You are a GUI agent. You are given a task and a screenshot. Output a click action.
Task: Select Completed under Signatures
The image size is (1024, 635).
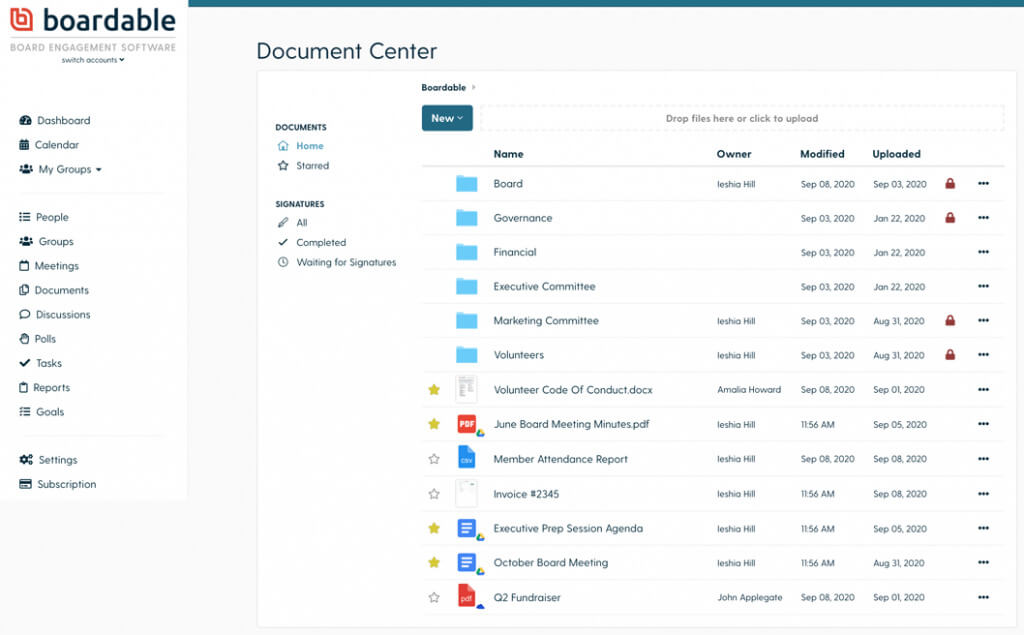click(323, 242)
